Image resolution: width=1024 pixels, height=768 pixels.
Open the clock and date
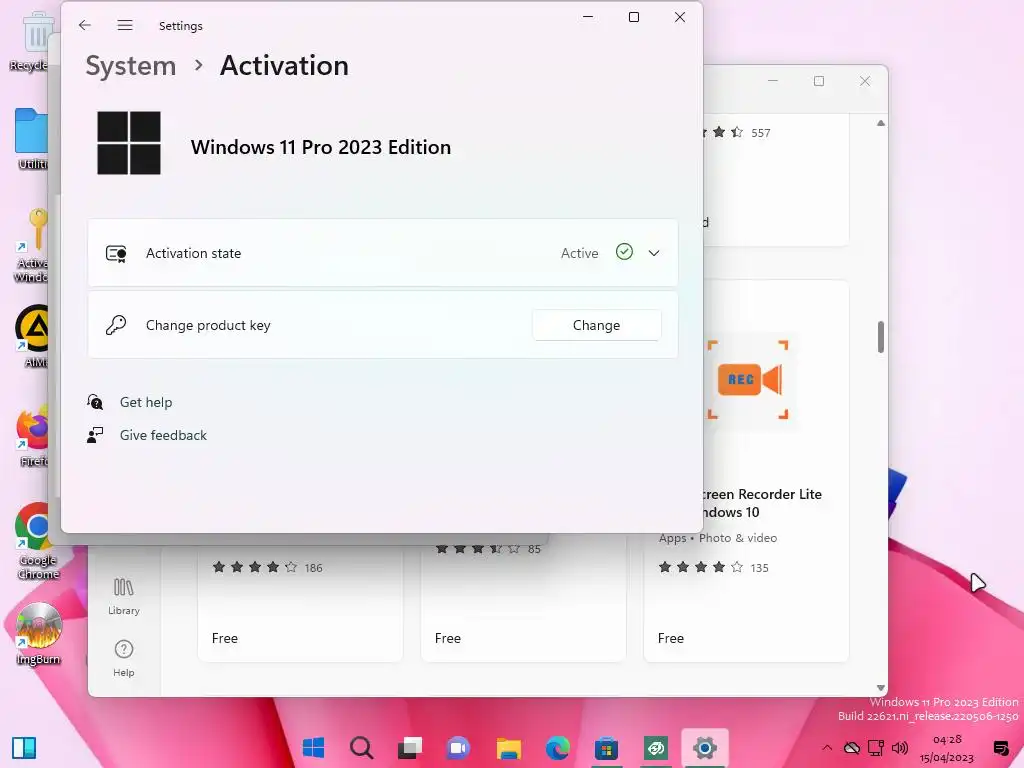click(x=946, y=748)
